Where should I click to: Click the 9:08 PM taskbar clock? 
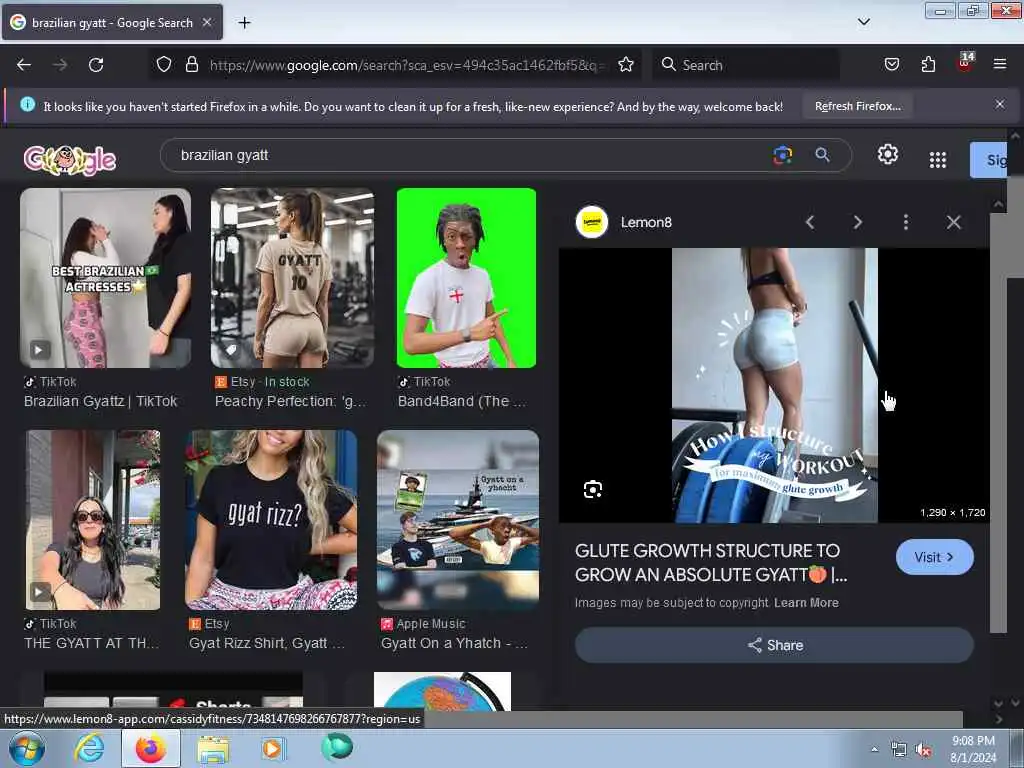tap(973, 749)
